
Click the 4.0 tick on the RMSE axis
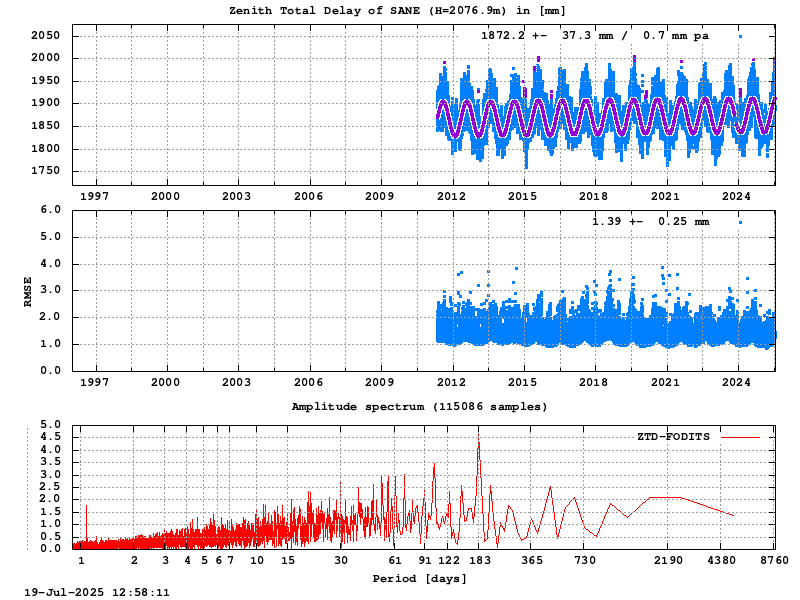[x=50, y=264]
